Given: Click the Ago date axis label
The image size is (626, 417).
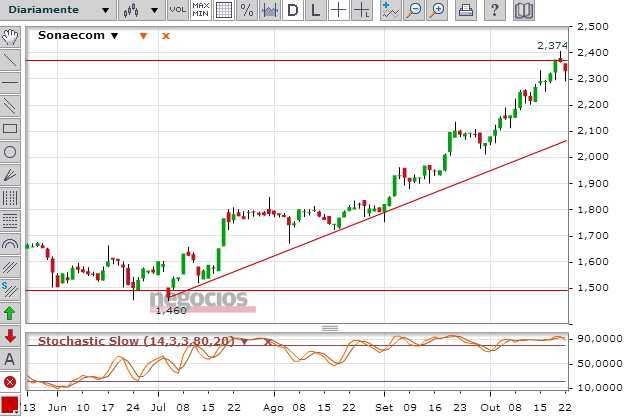Looking at the screenshot, I should pyautogui.click(x=273, y=408).
